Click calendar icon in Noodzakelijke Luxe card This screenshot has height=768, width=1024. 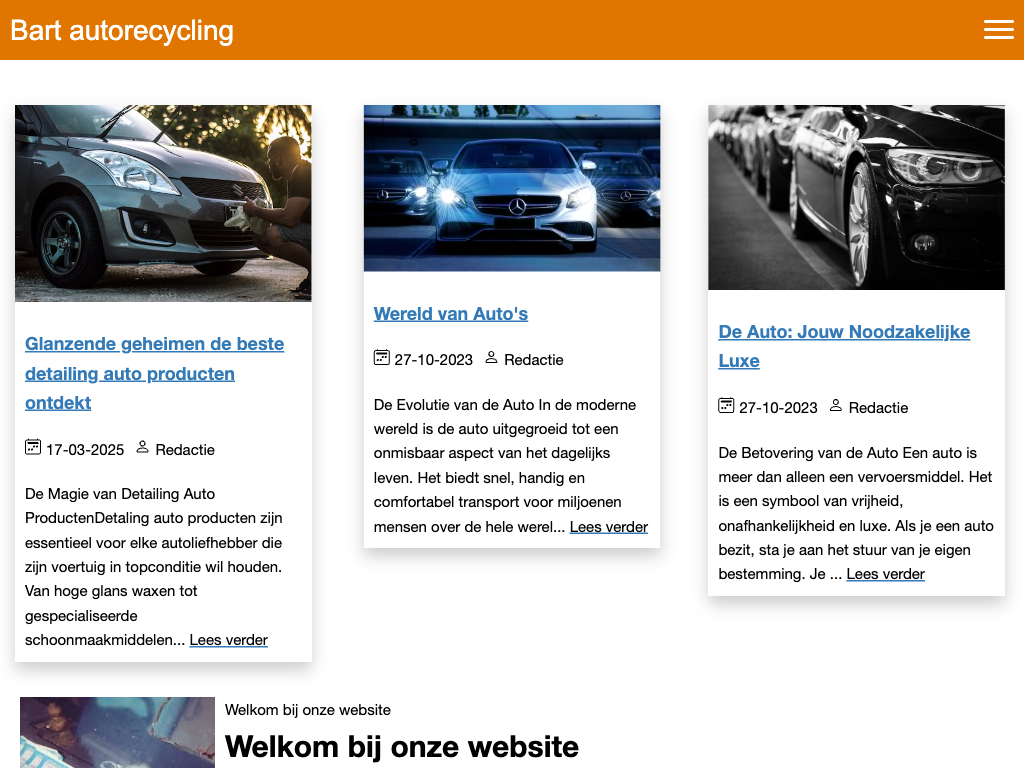pyautogui.click(x=726, y=405)
